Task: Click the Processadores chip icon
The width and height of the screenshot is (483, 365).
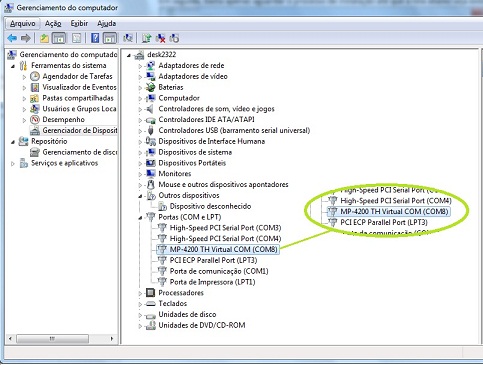Action: (x=151, y=293)
